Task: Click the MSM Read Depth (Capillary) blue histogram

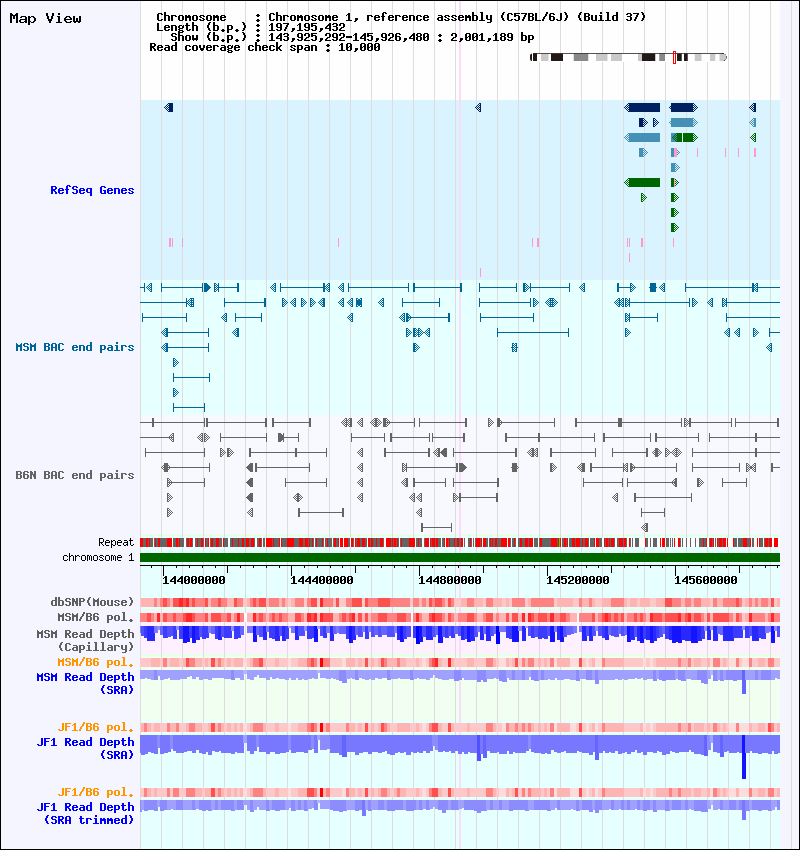Action: [x=460, y=635]
